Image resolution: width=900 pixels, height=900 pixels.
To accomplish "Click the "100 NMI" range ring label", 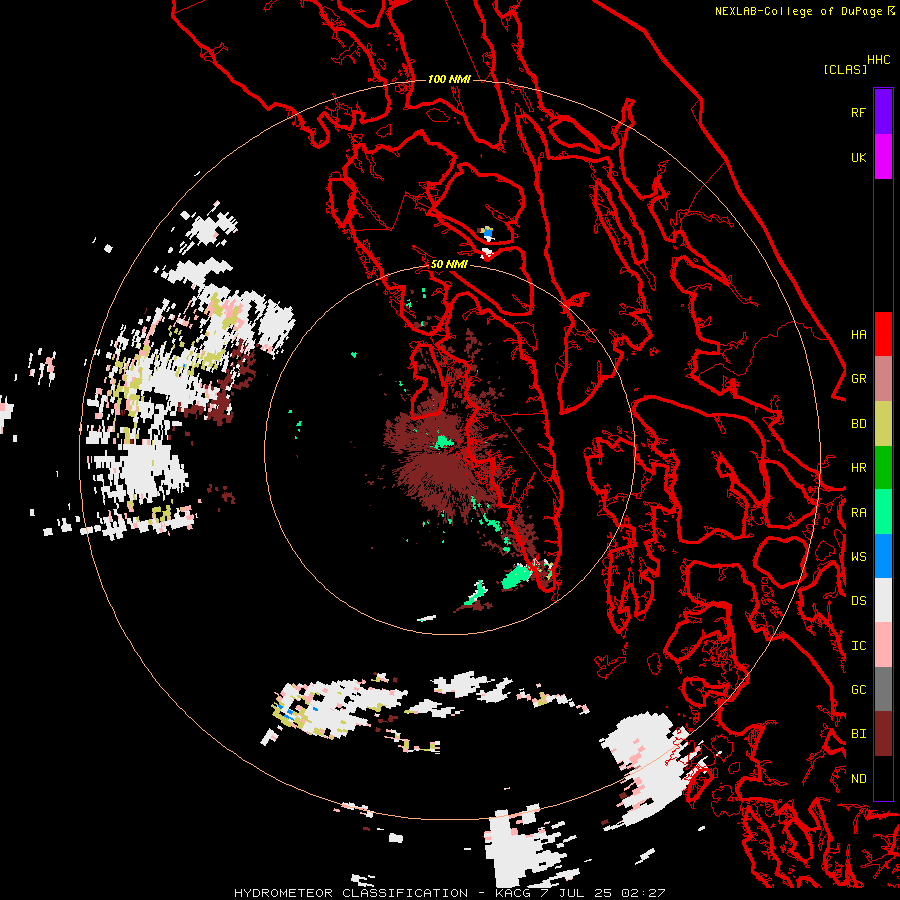I will (449, 79).
